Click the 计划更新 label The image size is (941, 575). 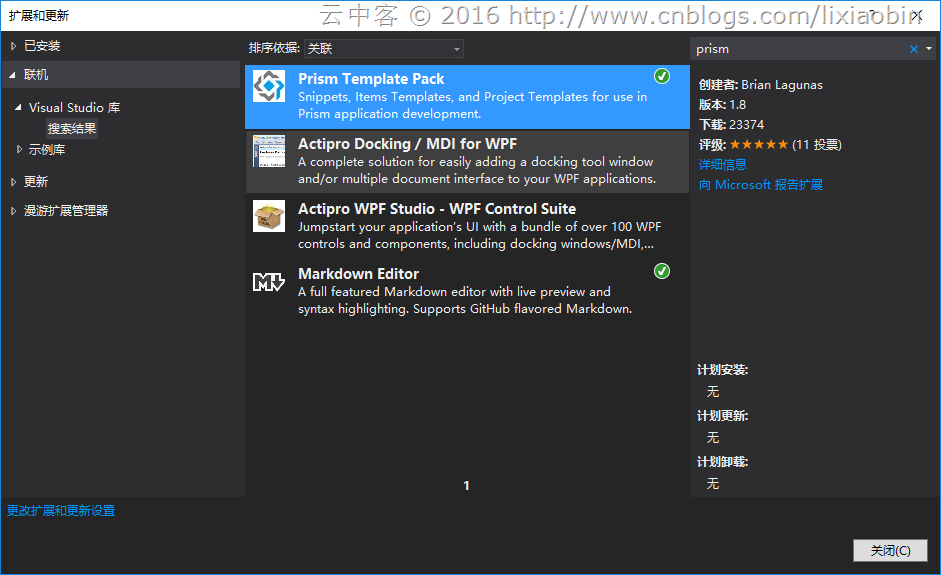[723, 416]
